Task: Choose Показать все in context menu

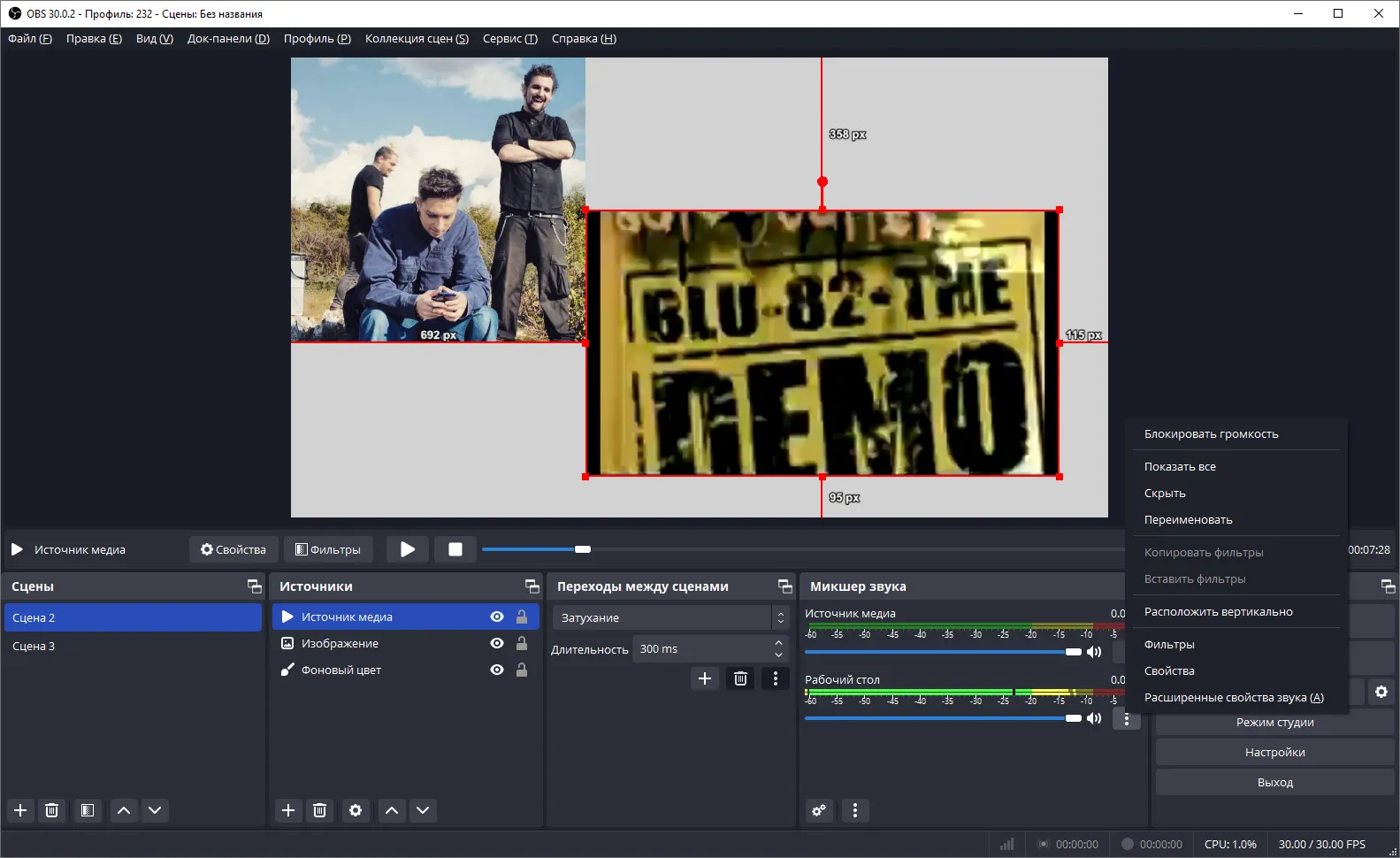Action: coord(1236,466)
